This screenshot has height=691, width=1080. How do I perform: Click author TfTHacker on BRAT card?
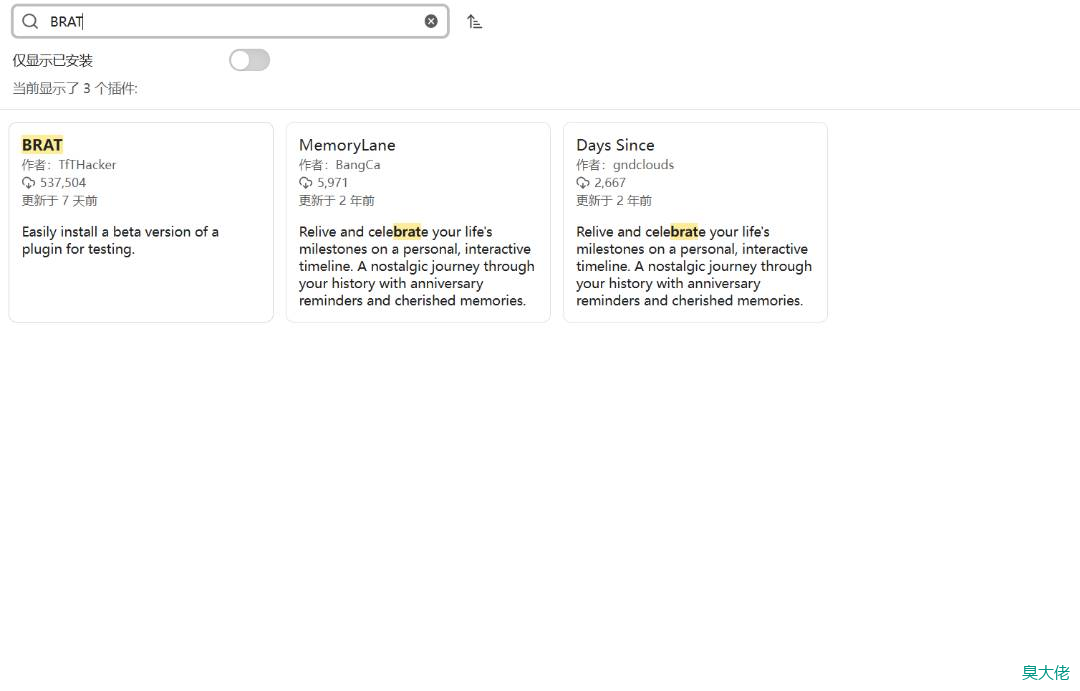click(x=87, y=165)
